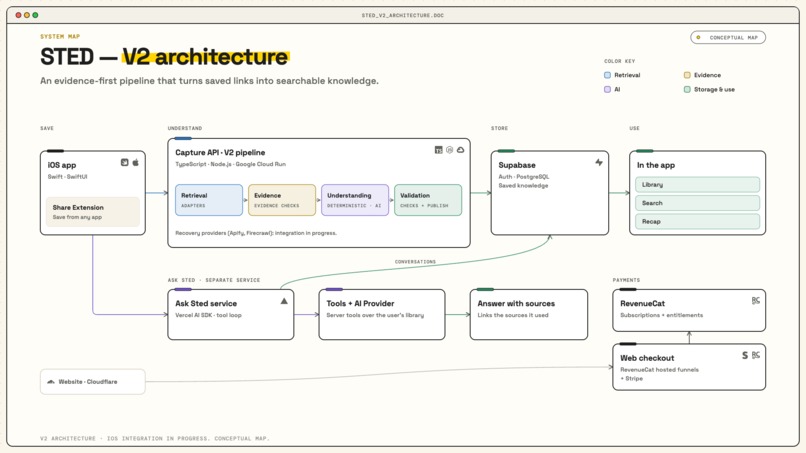Select the Tools + AI Provider card
Screen dimensions: 806x453
tap(382, 315)
